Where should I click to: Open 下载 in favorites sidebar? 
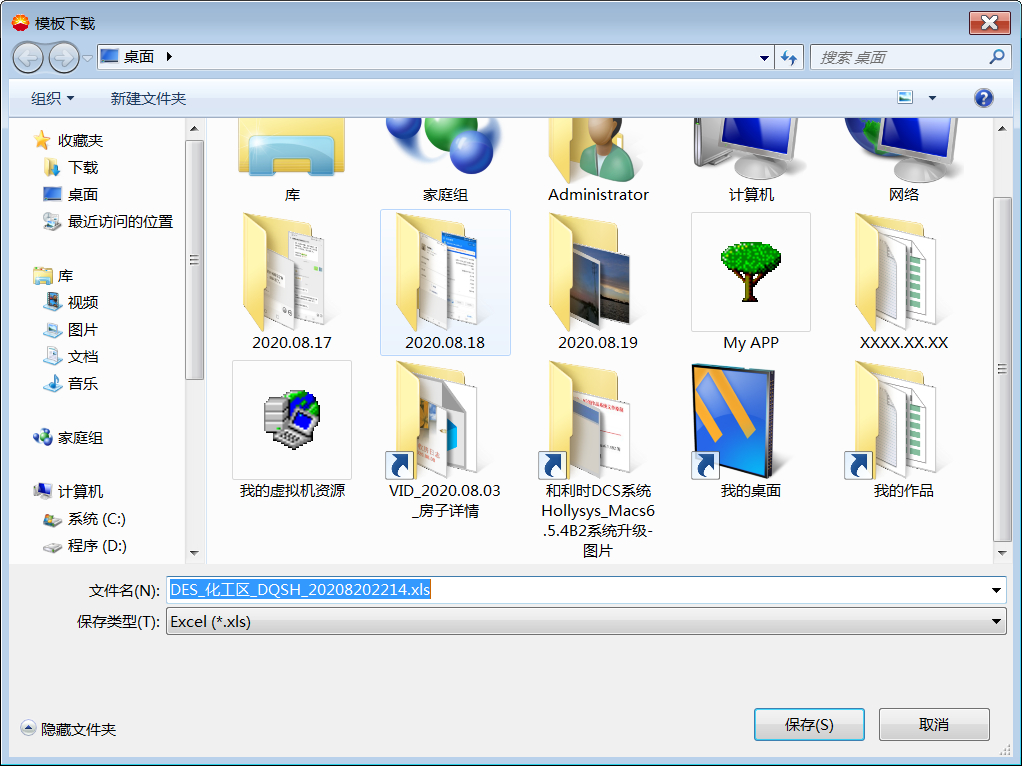tap(72, 168)
